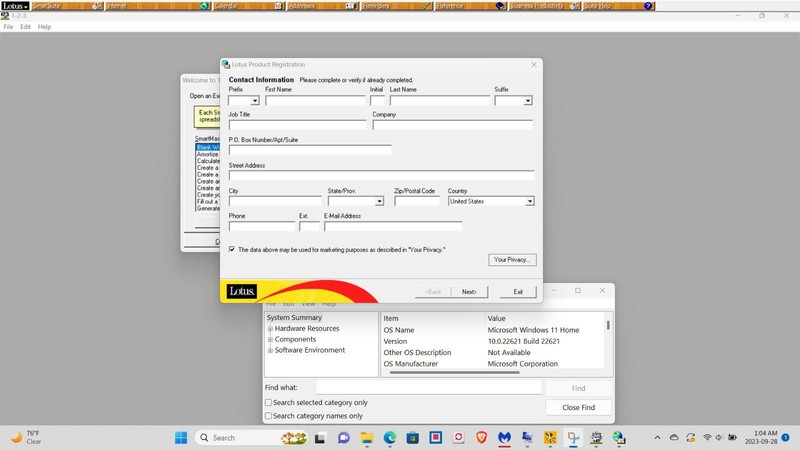Screen dimensions: 800x450
Task: Click the System Information horizontal scrollbar
Action: tap(455, 372)
